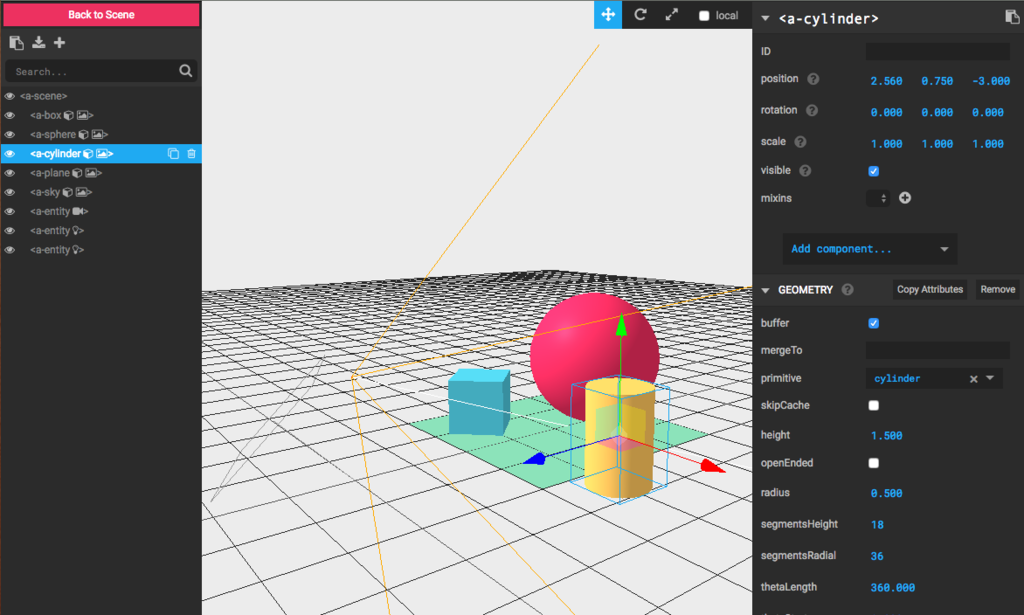Select the a-sphere entity

(x=101, y=134)
